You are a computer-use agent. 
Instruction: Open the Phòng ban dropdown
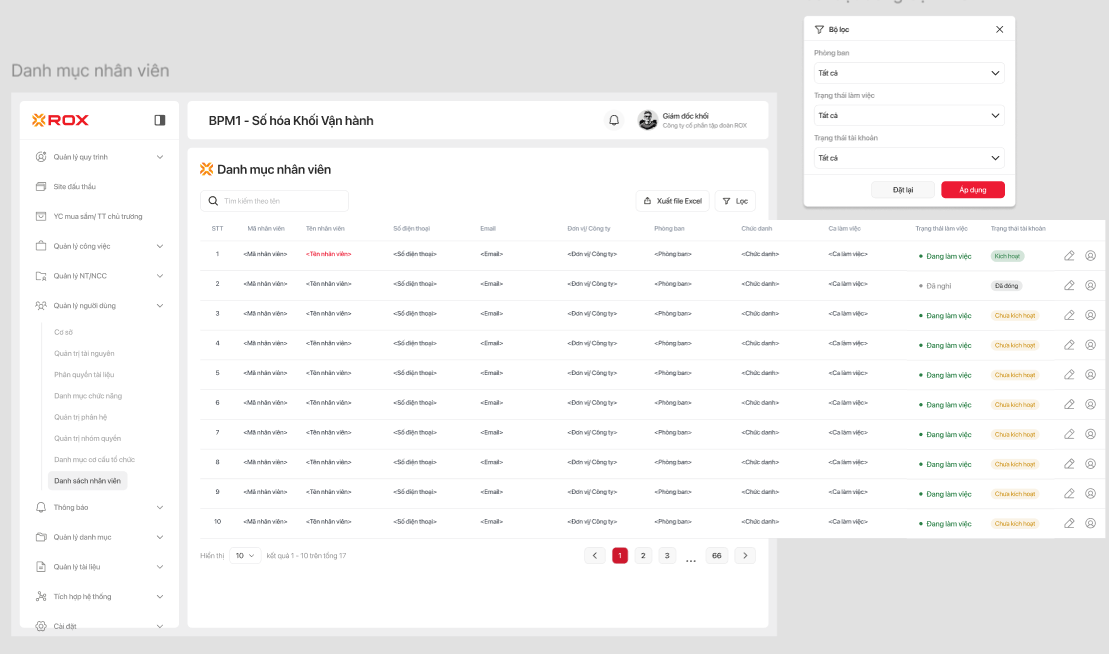pyautogui.click(x=908, y=73)
